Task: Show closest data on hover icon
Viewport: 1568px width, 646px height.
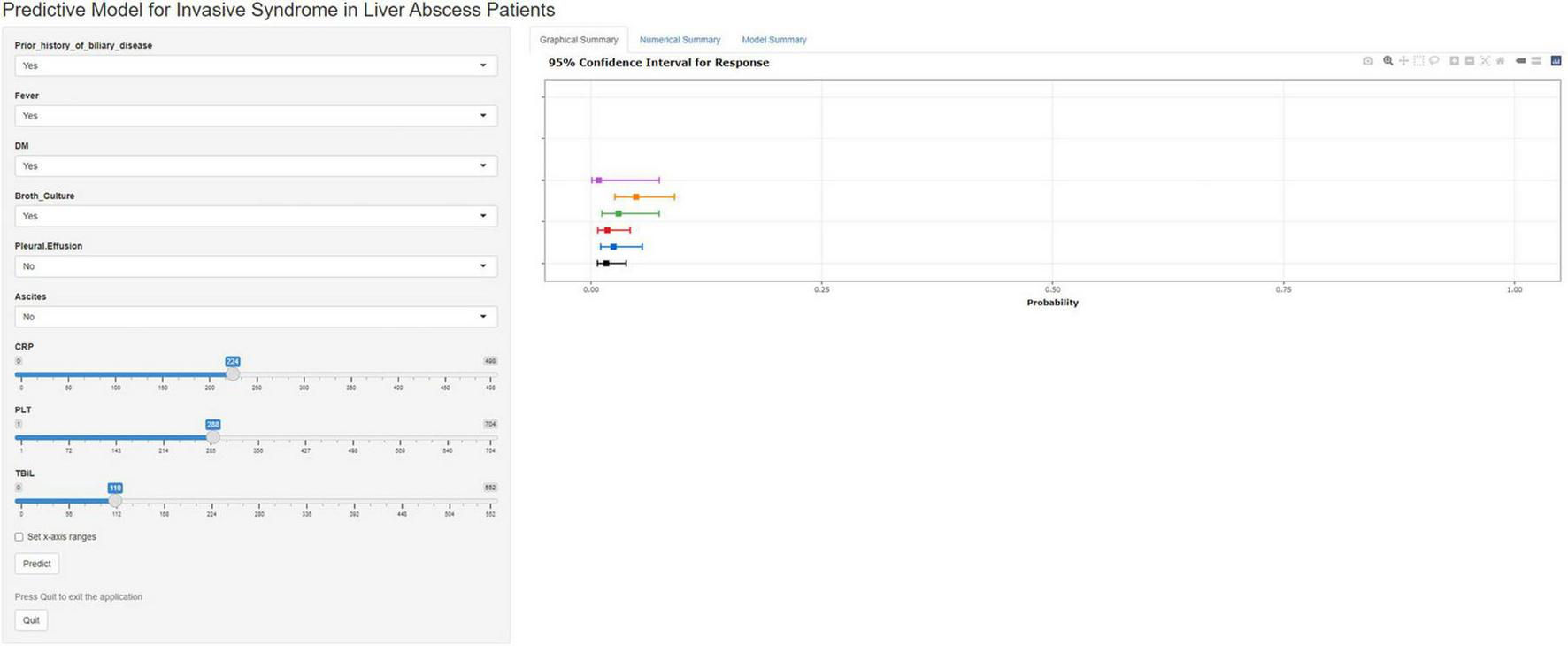Action: [1521, 61]
